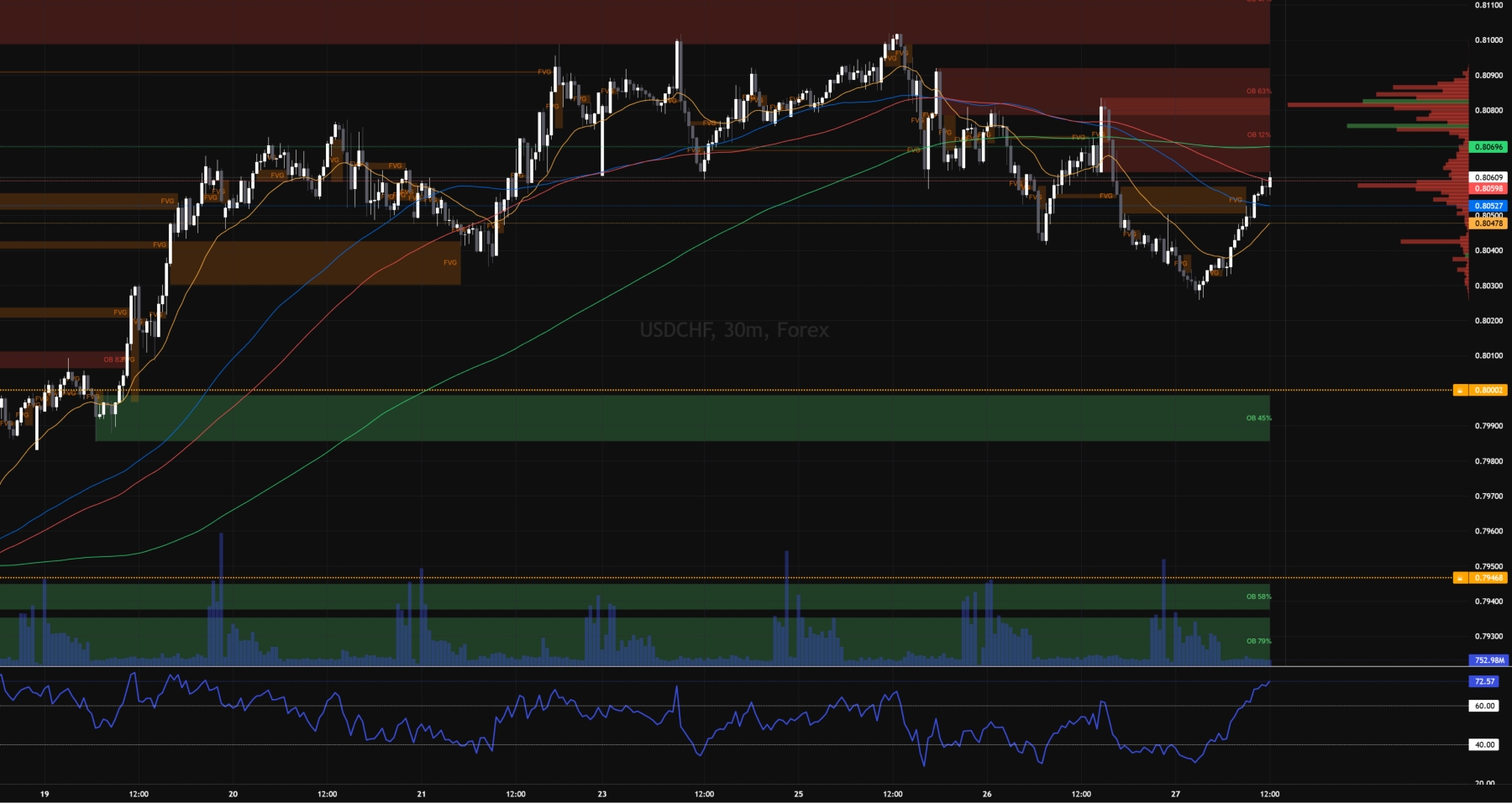Image resolution: width=1512 pixels, height=804 pixels.
Task: Click date label 27 on time axis
Action: (x=1175, y=794)
